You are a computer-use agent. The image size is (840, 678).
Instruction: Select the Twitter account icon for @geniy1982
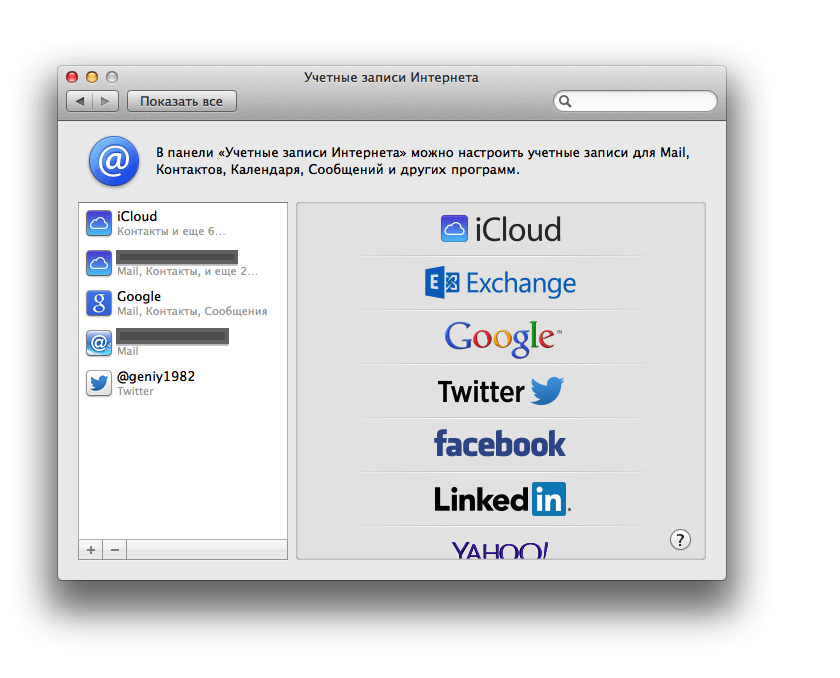coord(99,383)
